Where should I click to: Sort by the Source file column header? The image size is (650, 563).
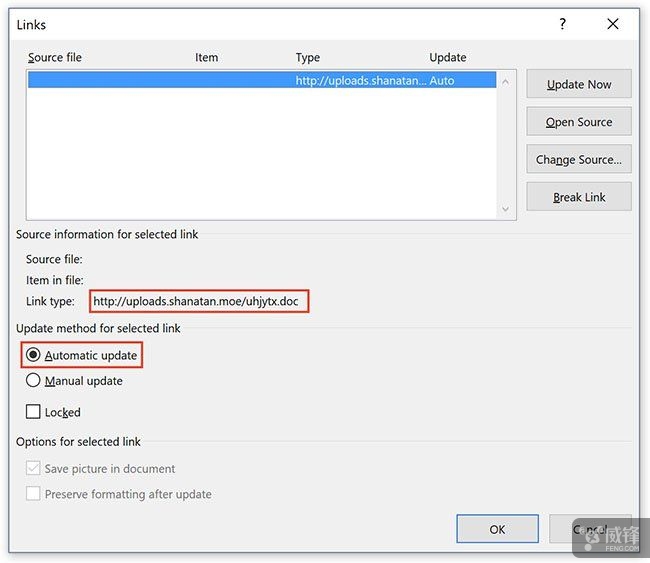tap(55, 57)
